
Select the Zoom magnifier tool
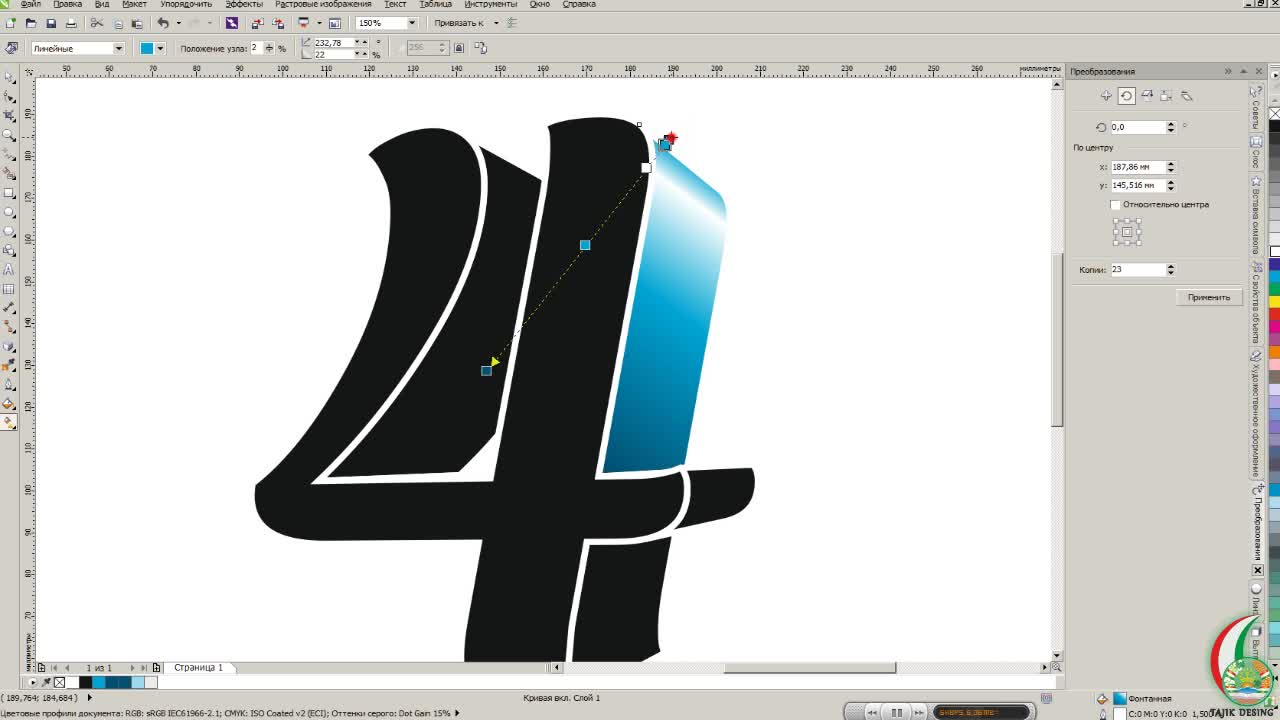point(10,135)
